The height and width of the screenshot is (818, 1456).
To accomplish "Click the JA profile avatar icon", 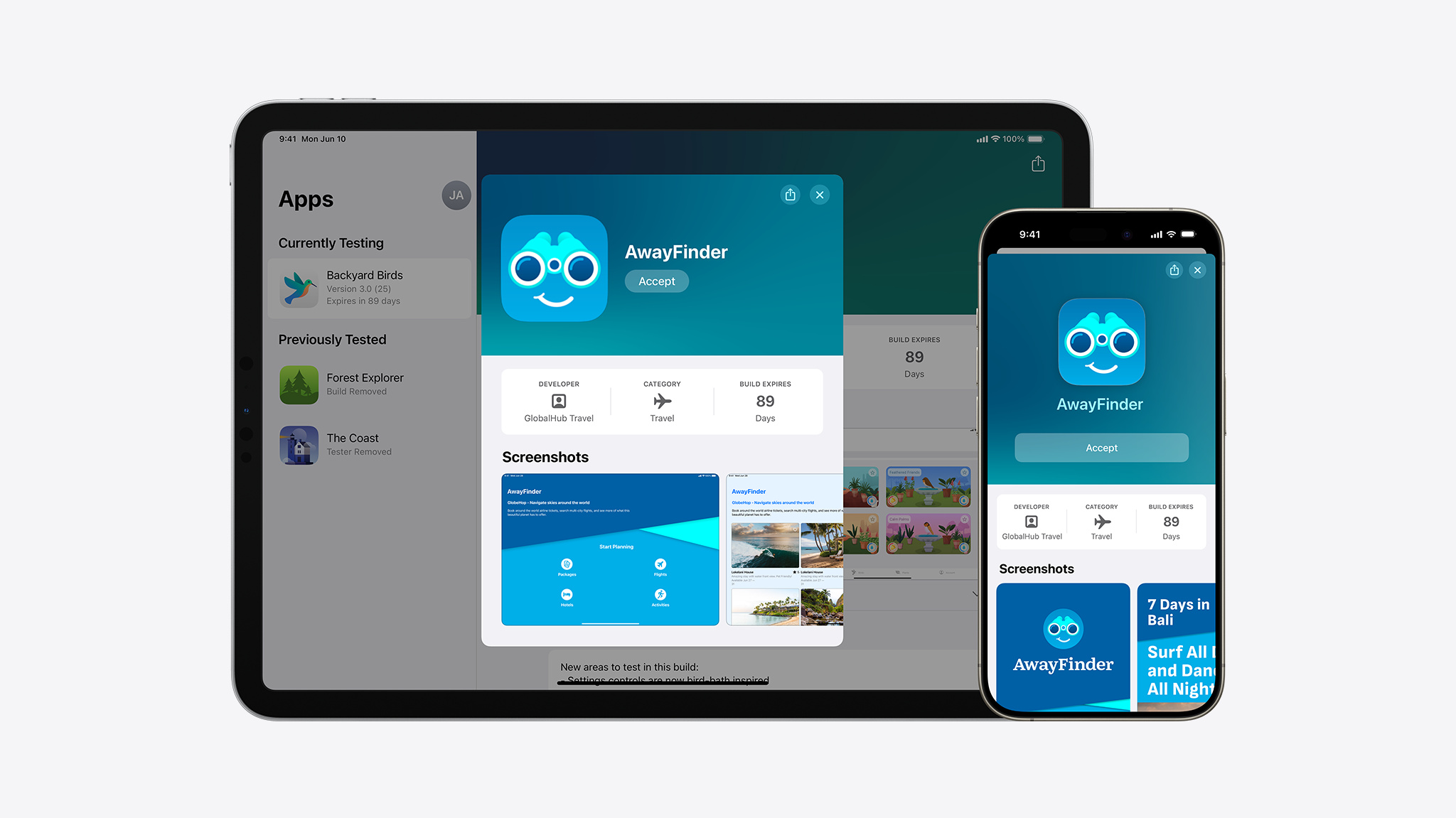I will point(457,195).
